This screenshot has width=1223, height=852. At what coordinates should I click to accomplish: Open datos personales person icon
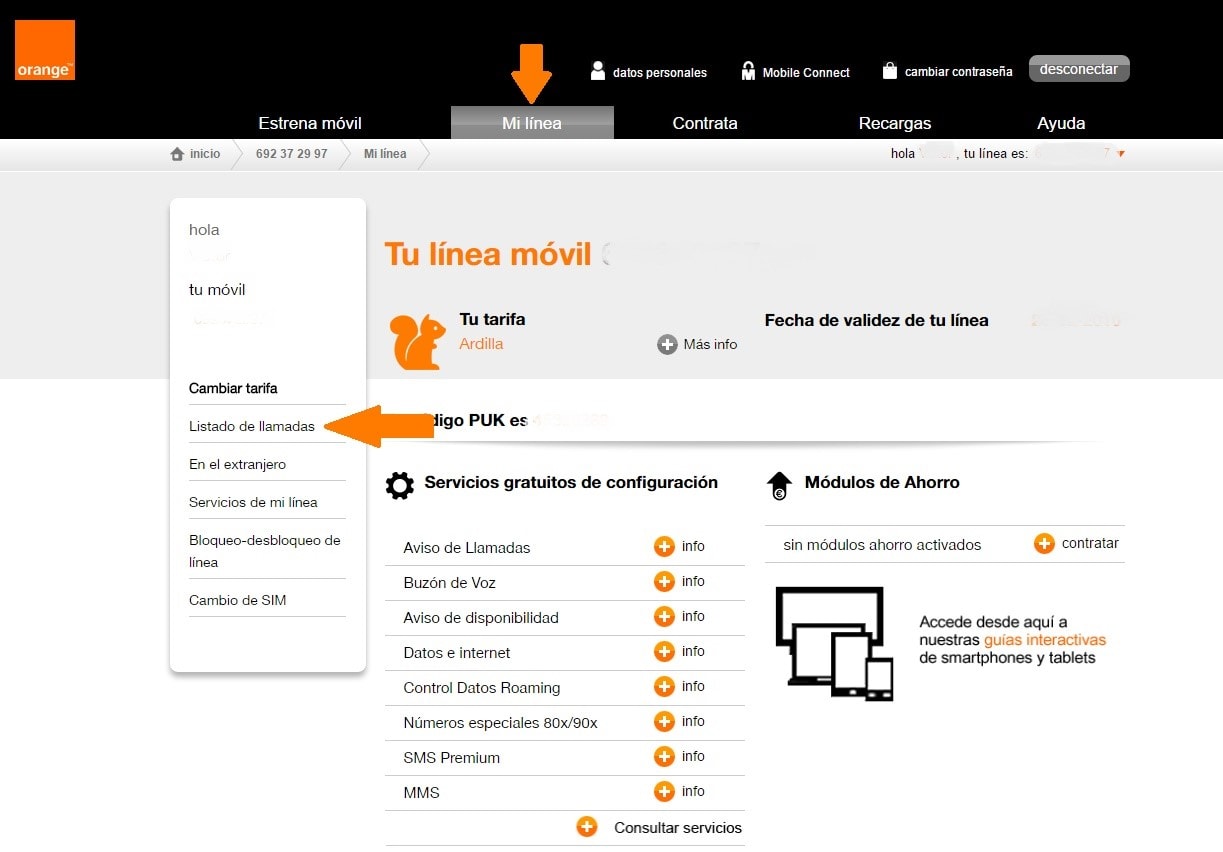[x=598, y=71]
